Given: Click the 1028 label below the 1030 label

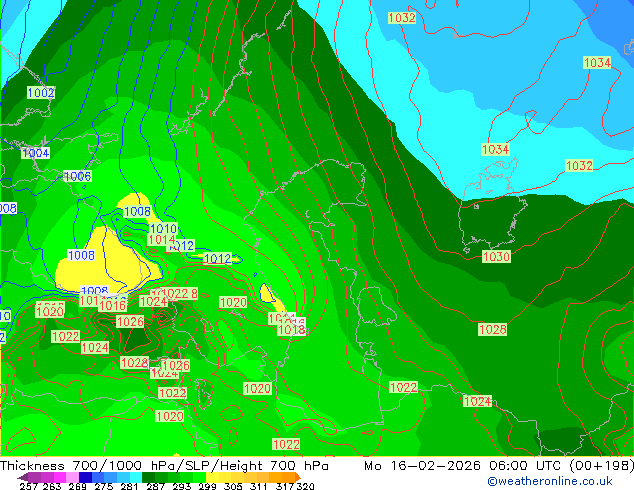Looking at the screenshot, I should 492,329.
